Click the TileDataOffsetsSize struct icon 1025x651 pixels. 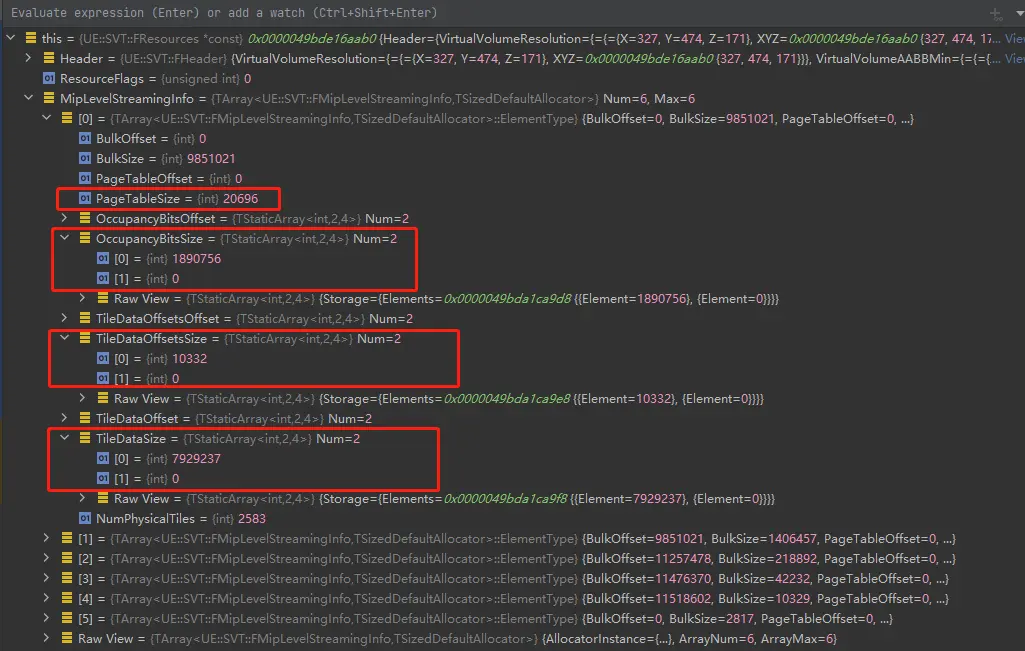point(84,338)
